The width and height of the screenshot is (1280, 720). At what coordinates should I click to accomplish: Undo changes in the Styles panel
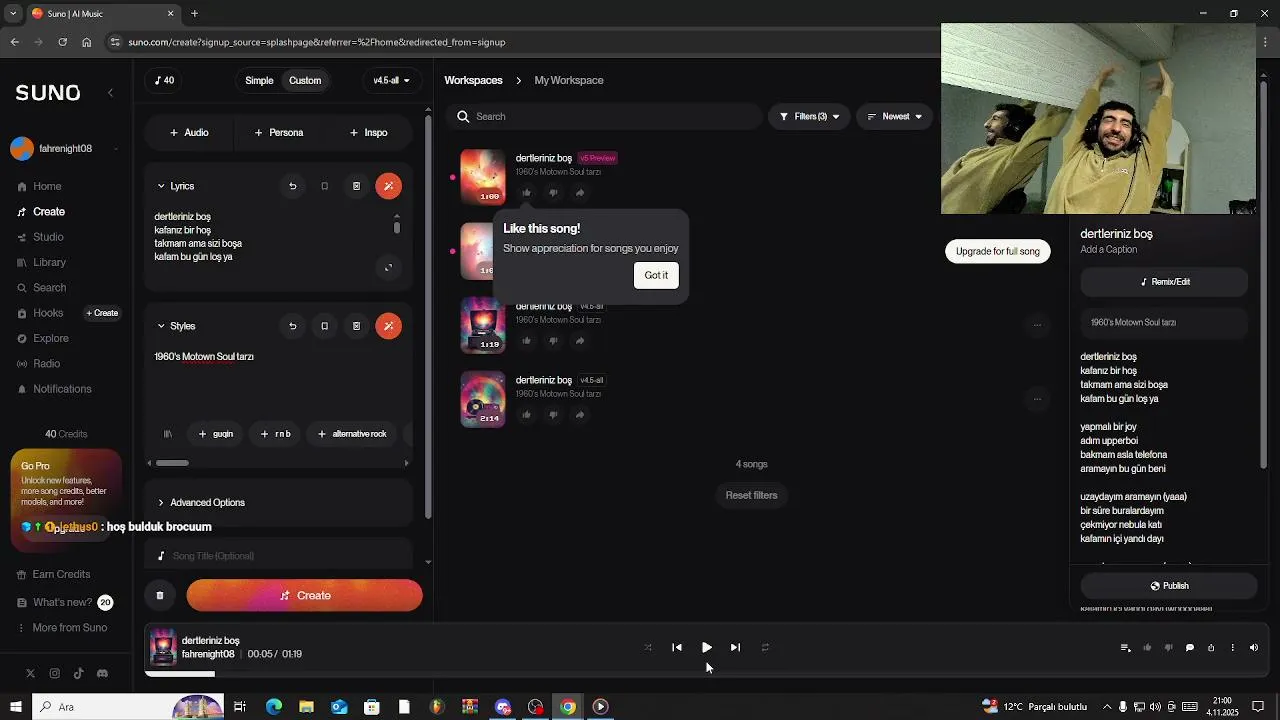(x=292, y=326)
